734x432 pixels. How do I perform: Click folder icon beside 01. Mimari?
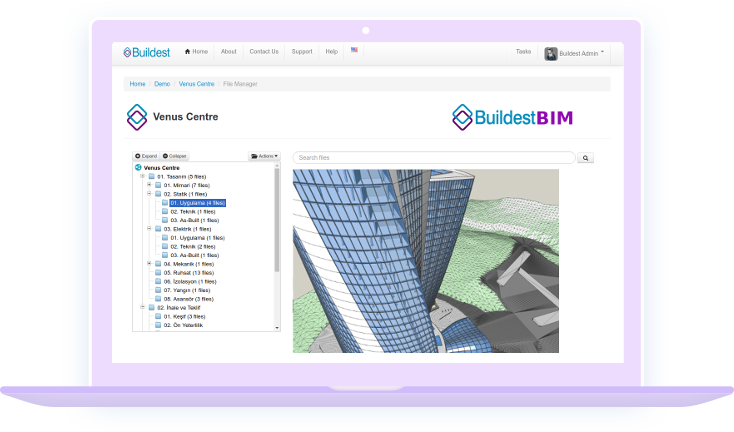pyautogui.click(x=158, y=185)
